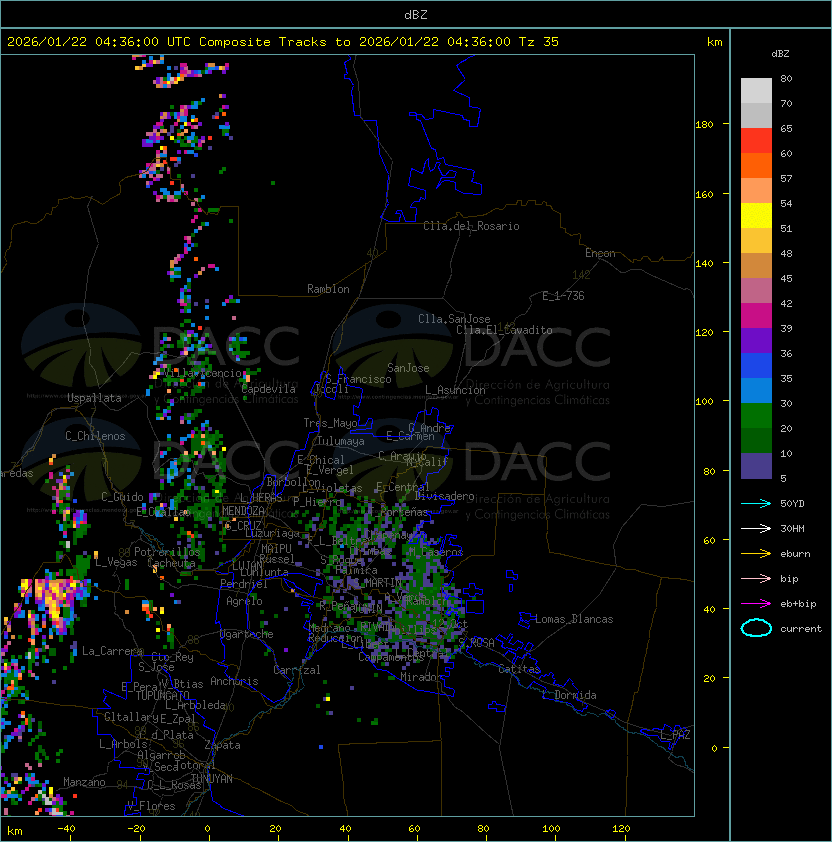Pick the magenta legend swatch below 42
The height and width of the screenshot is (842, 832).
756,316
